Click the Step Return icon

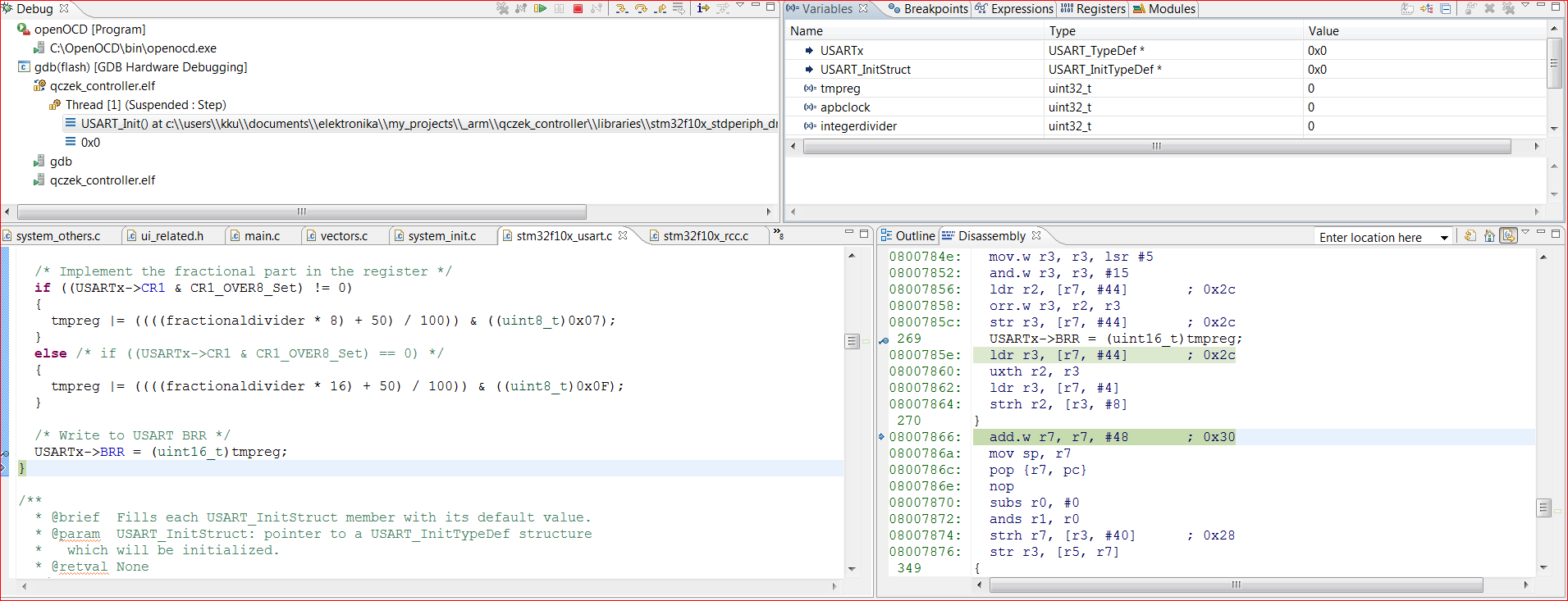660,8
